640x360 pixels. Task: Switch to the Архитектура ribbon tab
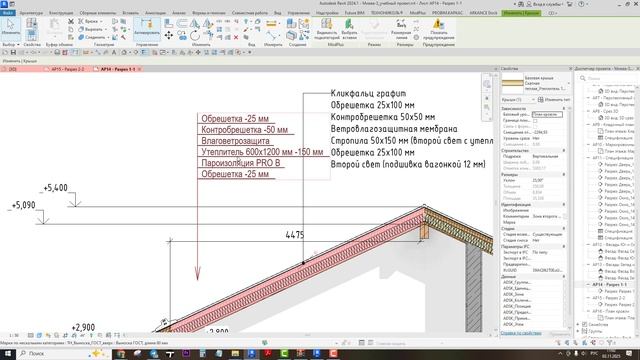click(x=31, y=13)
